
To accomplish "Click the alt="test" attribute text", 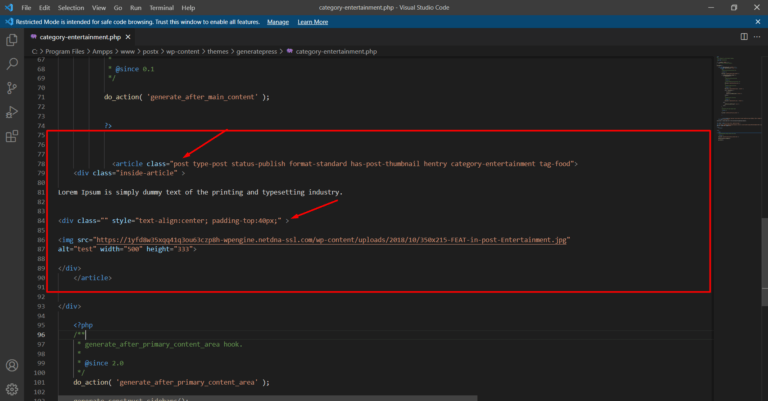I will pos(77,249).
